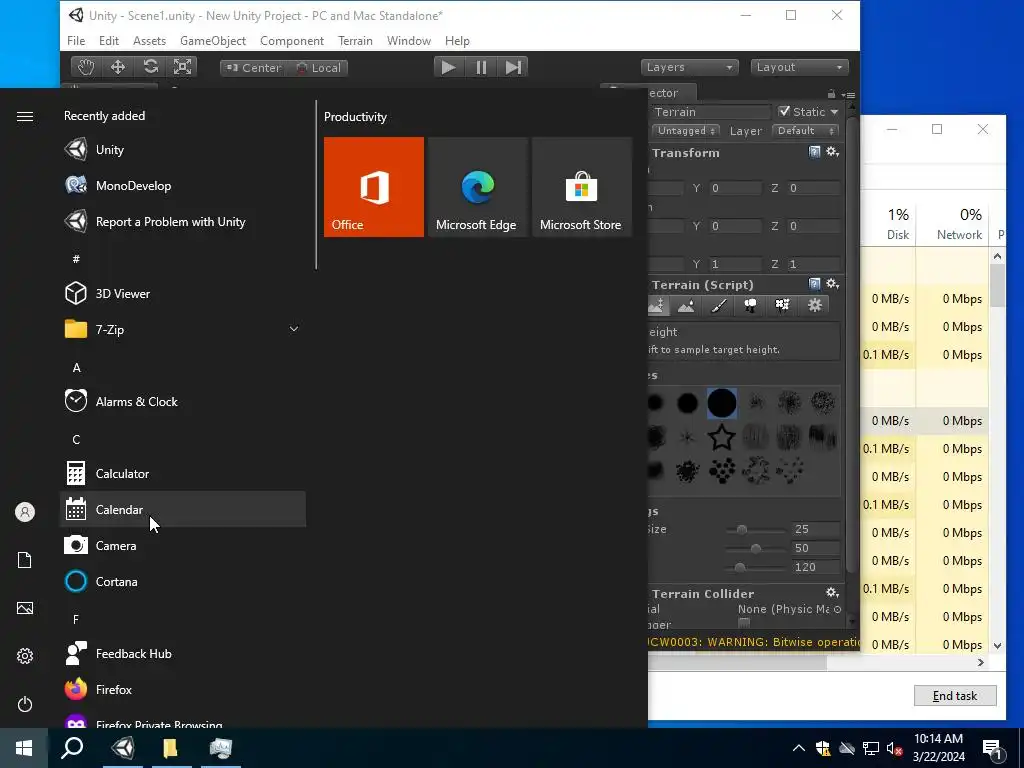
Task: Open the Terrain menu in Unity
Action: click(355, 40)
